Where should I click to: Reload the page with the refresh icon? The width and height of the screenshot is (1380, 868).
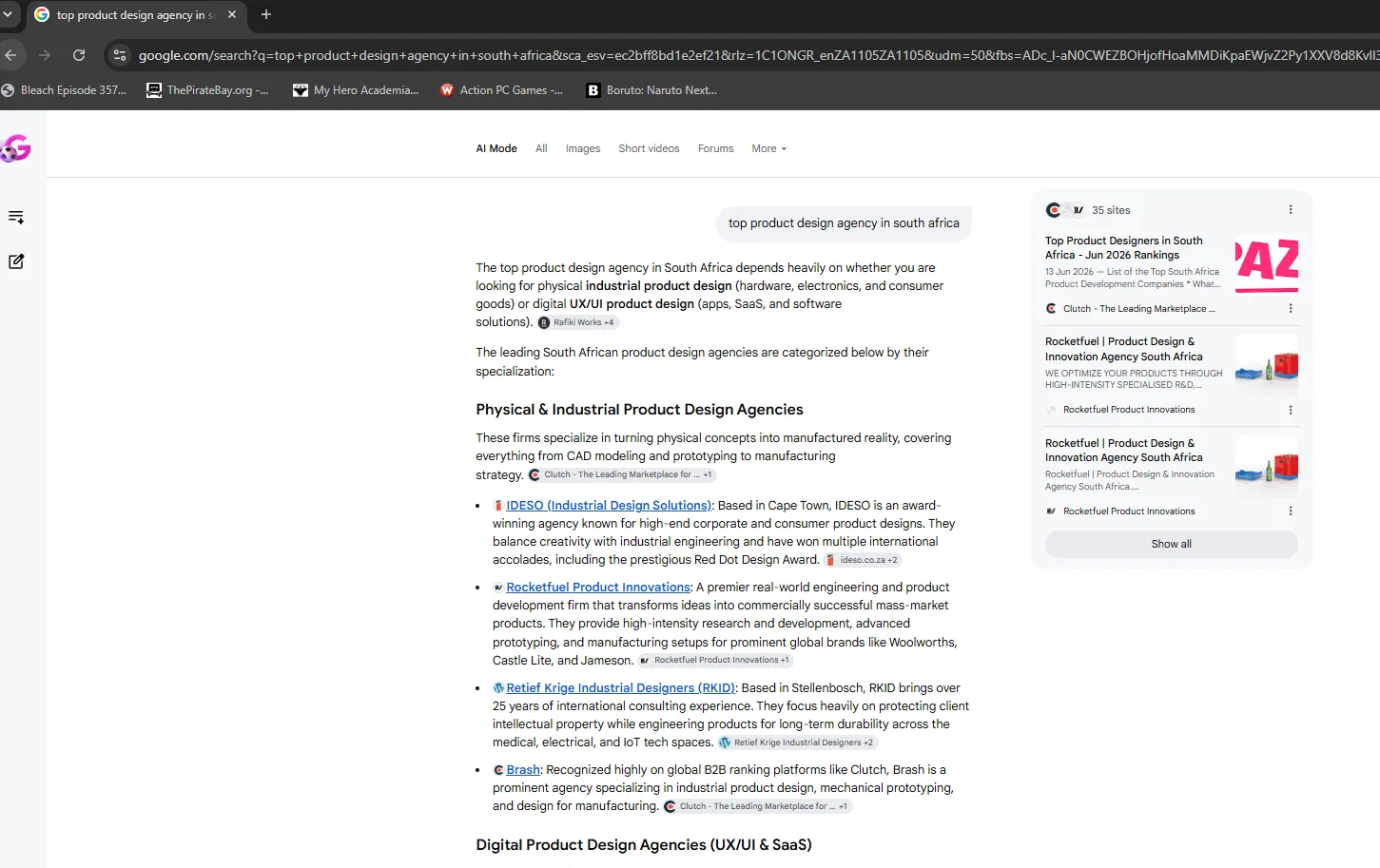click(x=79, y=55)
